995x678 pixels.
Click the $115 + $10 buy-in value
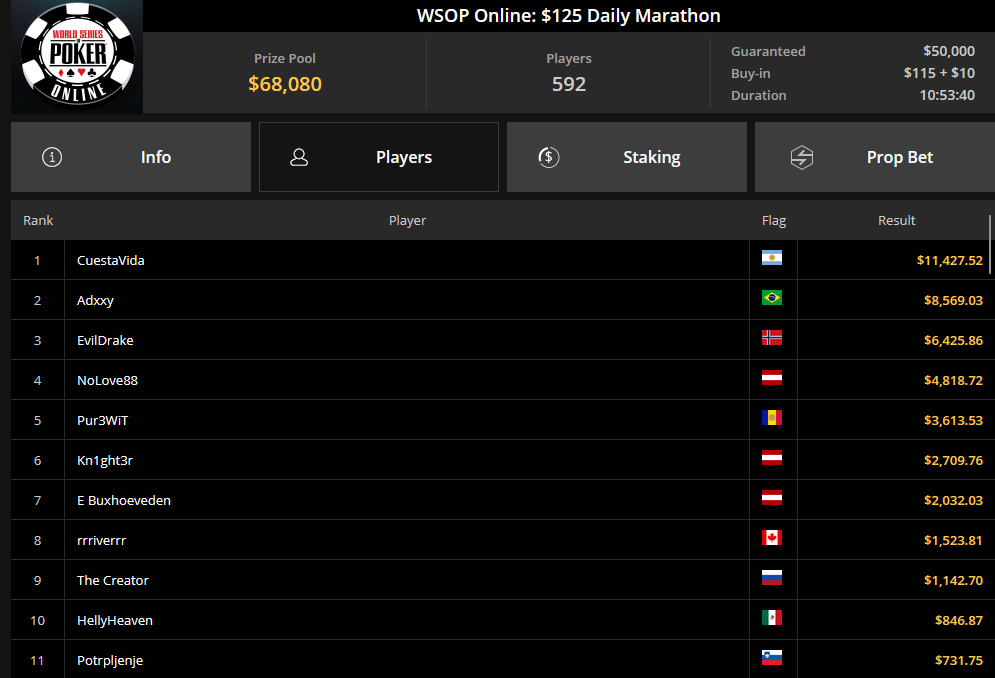pos(939,73)
